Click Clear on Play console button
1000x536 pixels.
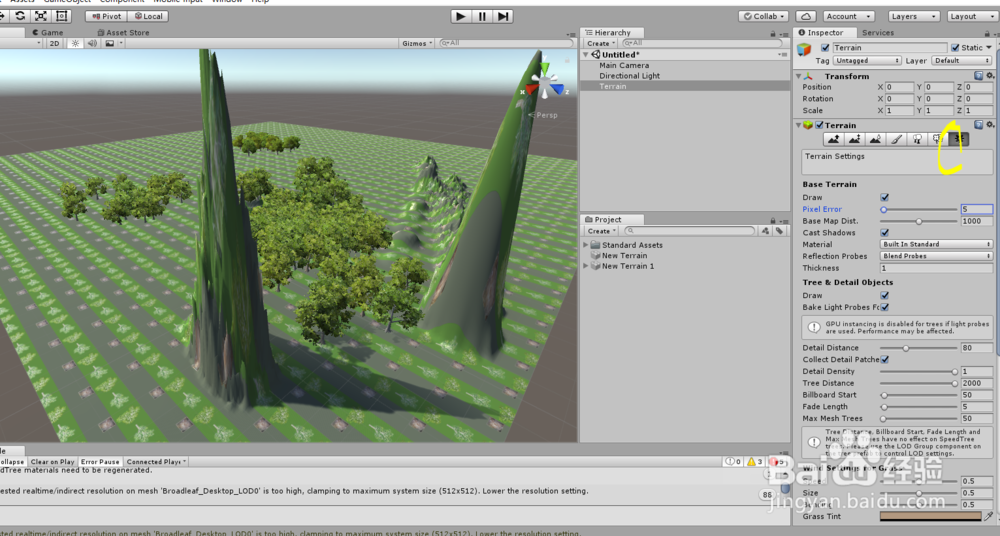pyautogui.click(x=52, y=461)
